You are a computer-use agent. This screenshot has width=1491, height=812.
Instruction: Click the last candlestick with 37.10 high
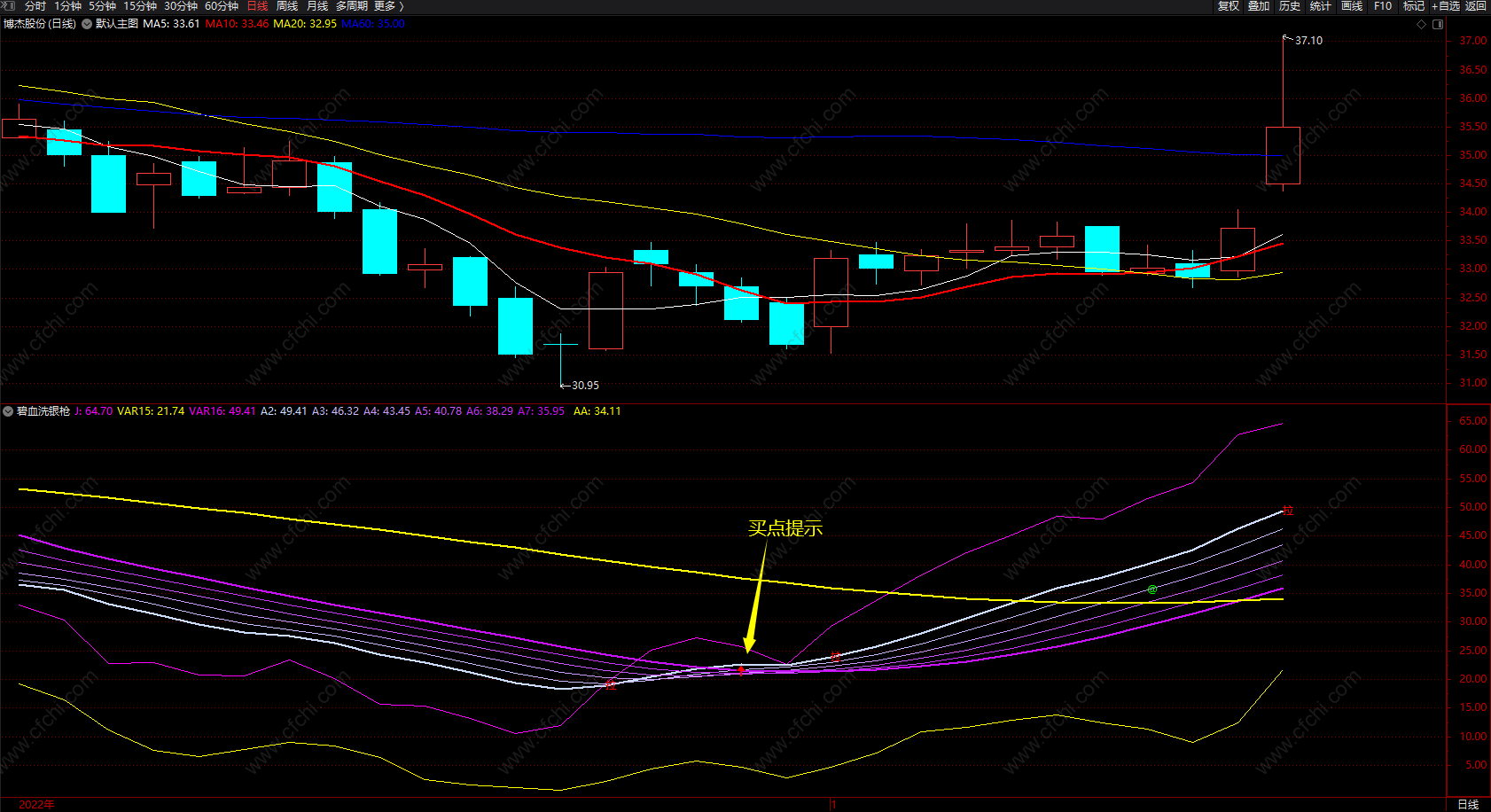pos(1283,155)
